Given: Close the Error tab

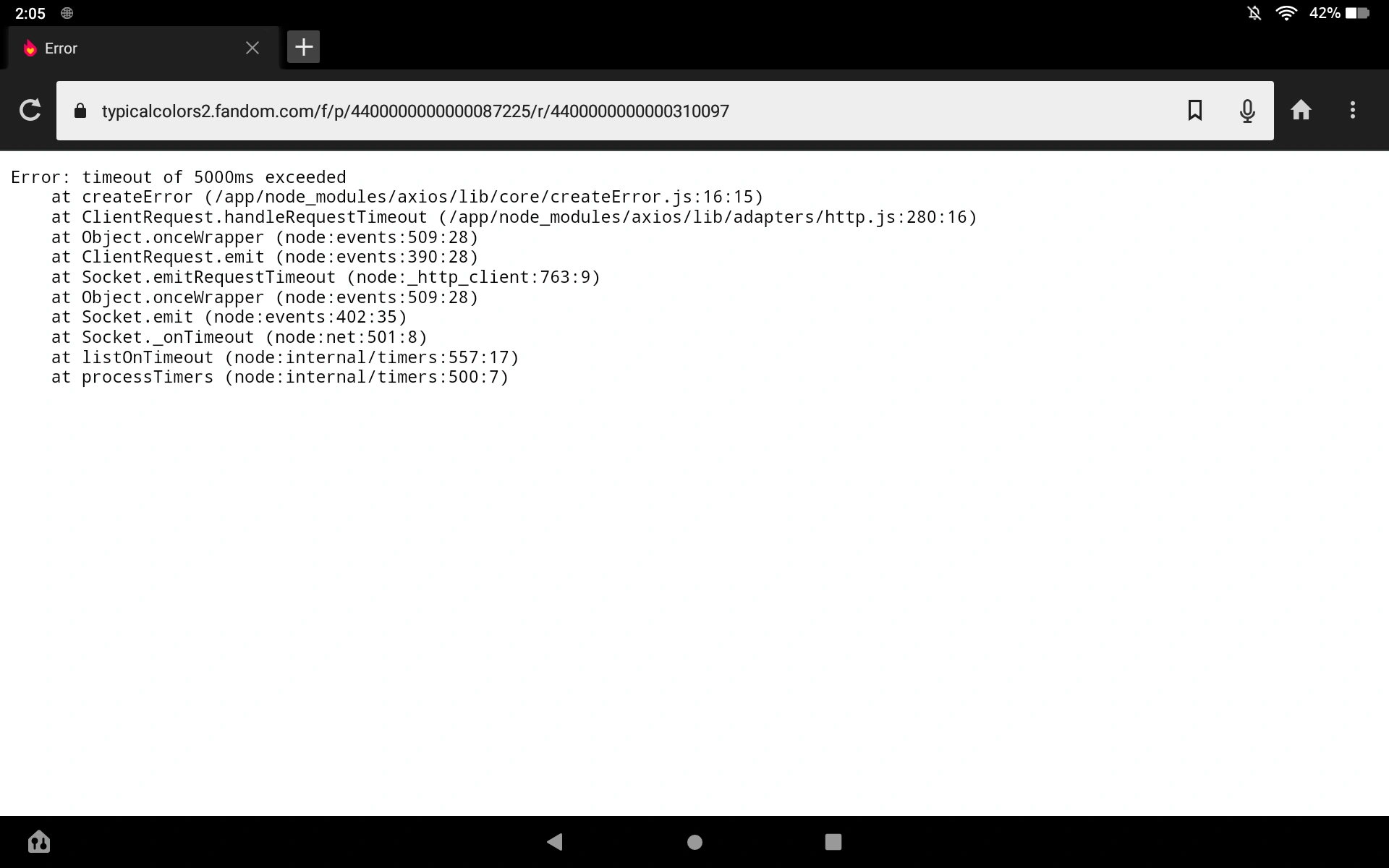Looking at the screenshot, I should (252, 48).
